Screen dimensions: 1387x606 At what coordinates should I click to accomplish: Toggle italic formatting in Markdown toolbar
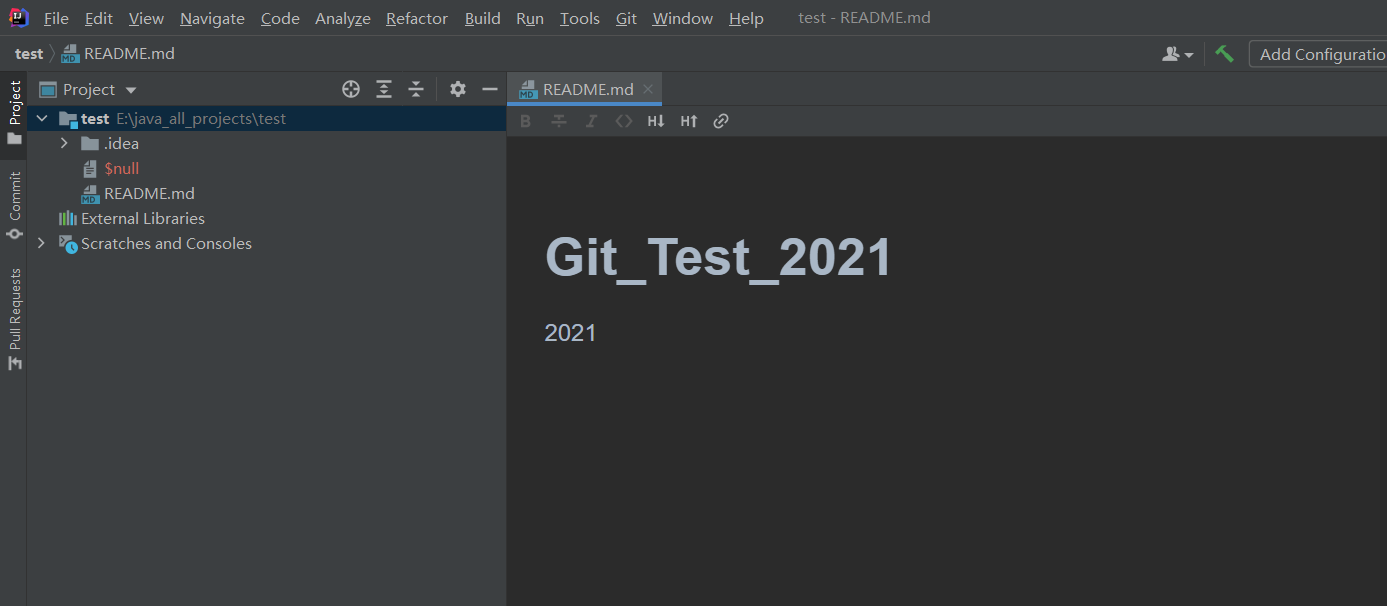[591, 121]
